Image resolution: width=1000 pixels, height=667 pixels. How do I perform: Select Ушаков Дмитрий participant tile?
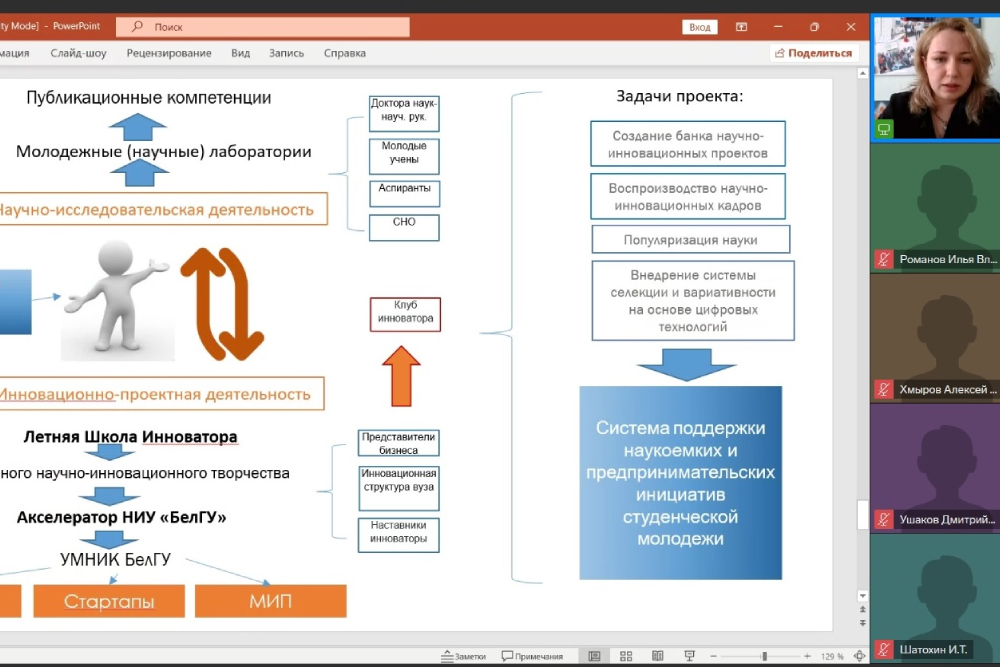click(936, 467)
